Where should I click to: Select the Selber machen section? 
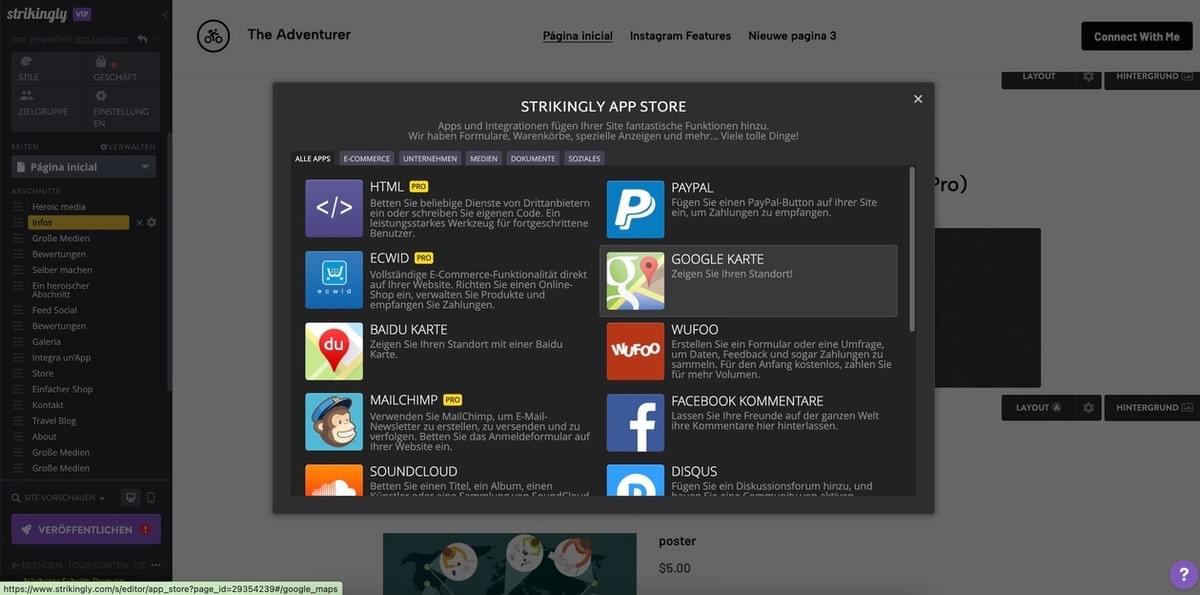tap(62, 270)
